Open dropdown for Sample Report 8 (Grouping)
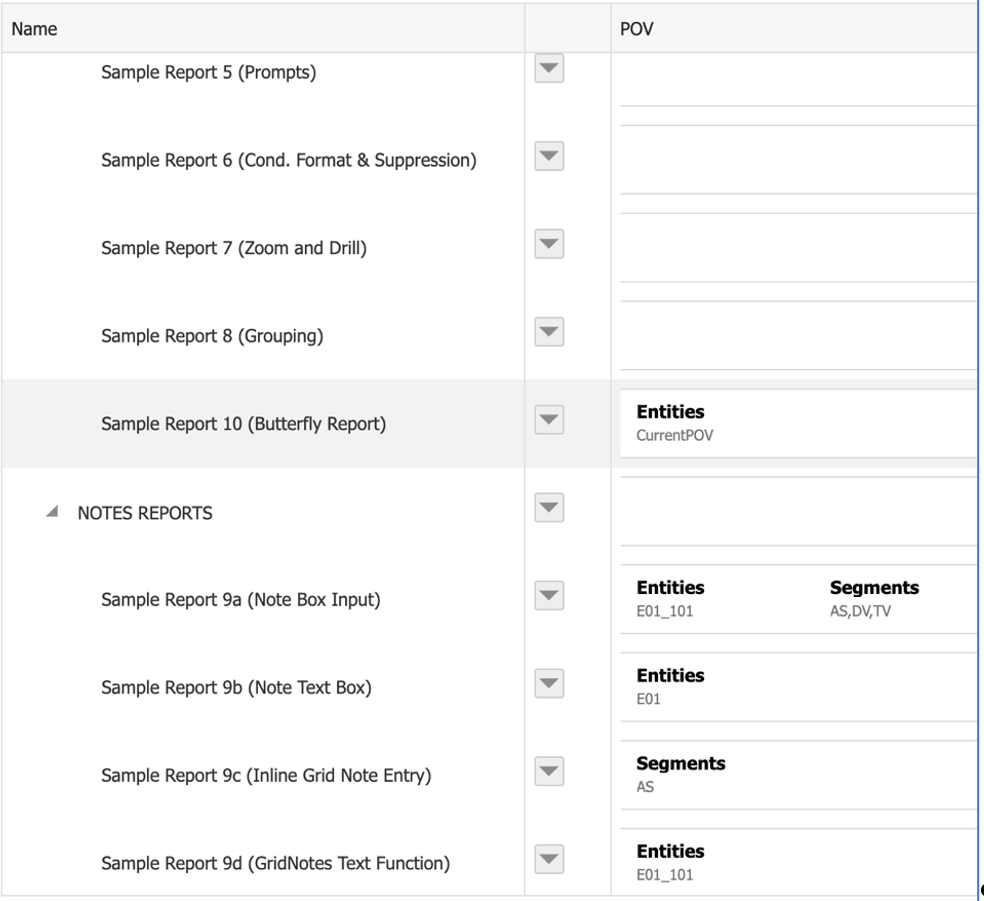Image resolution: width=984 pixels, height=901 pixels. (x=549, y=333)
